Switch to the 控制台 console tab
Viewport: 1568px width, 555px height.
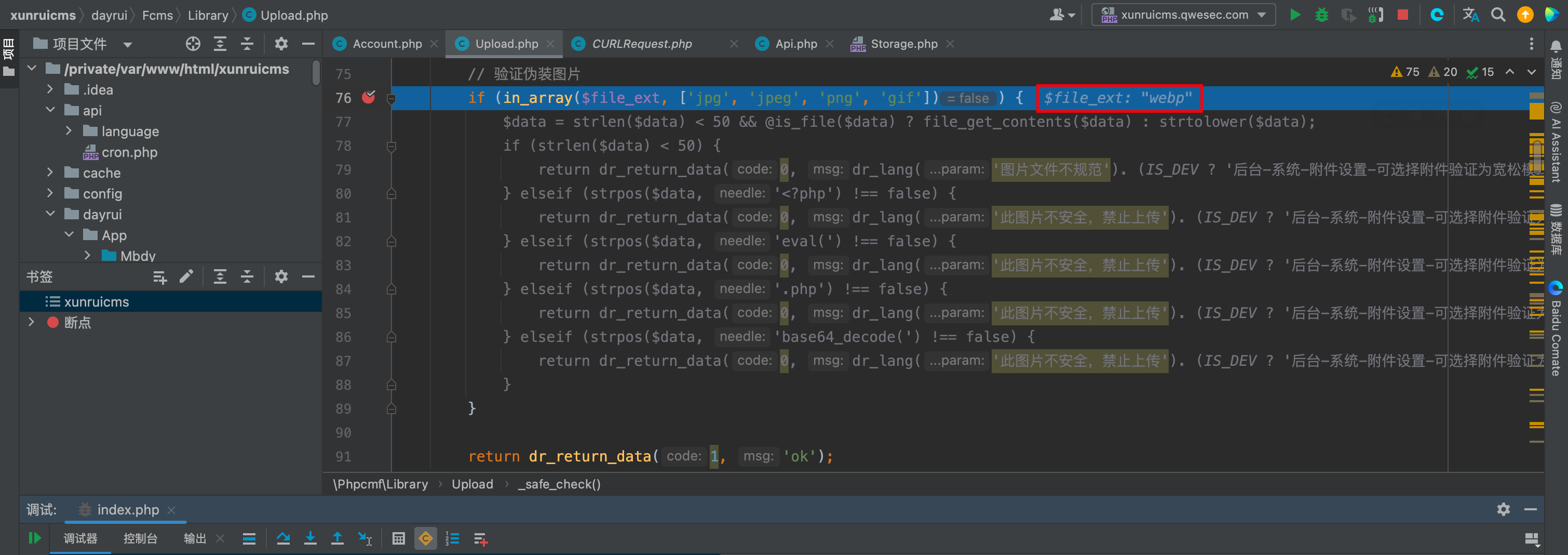pyautogui.click(x=140, y=538)
